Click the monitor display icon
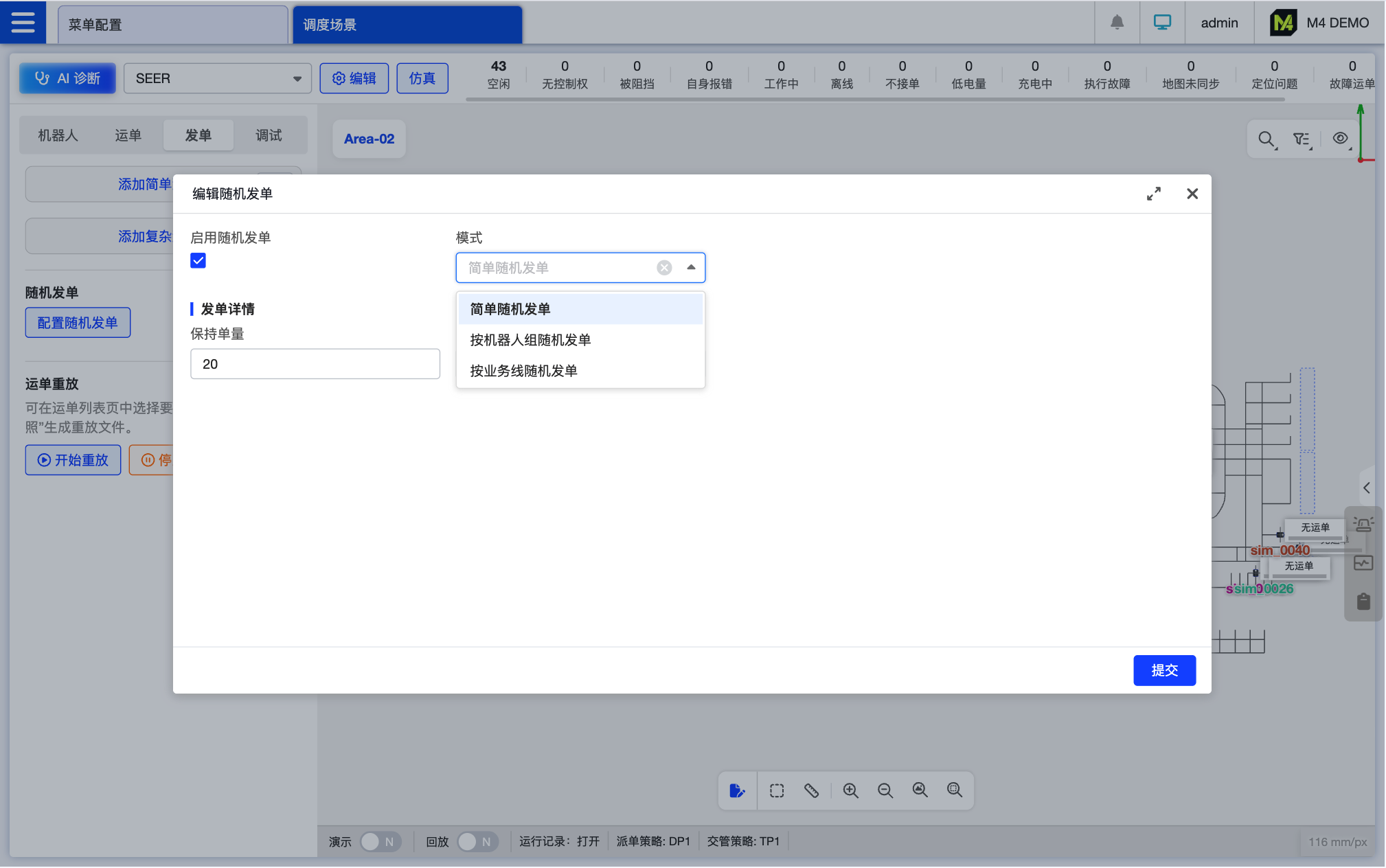Image resolution: width=1386 pixels, height=868 pixels. coord(1162,23)
